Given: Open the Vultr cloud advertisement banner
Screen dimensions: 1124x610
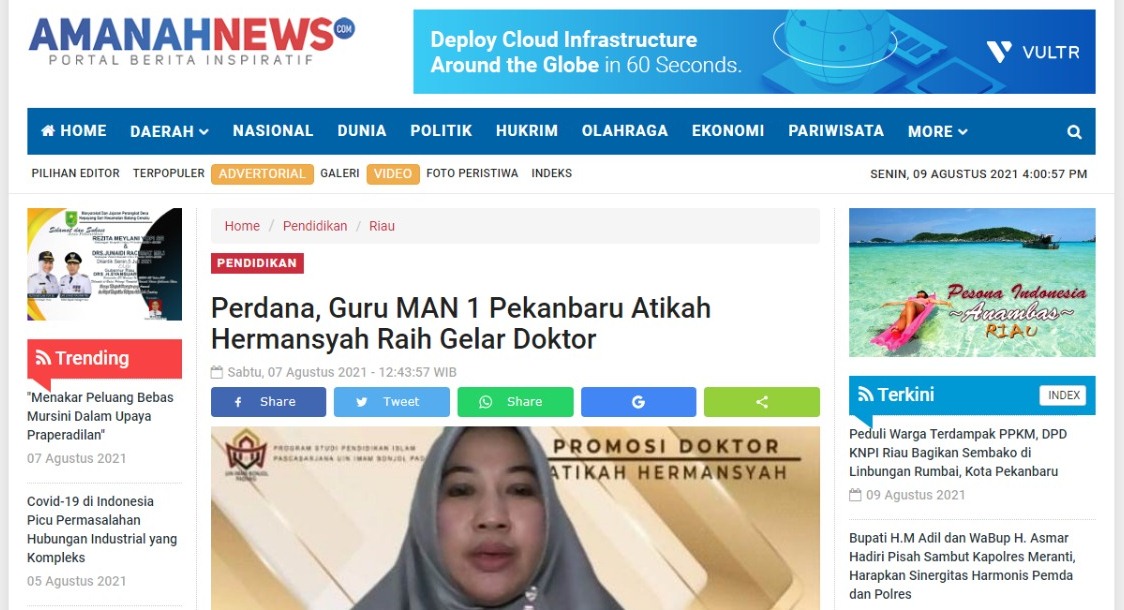Looking at the screenshot, I should point(754,52).
